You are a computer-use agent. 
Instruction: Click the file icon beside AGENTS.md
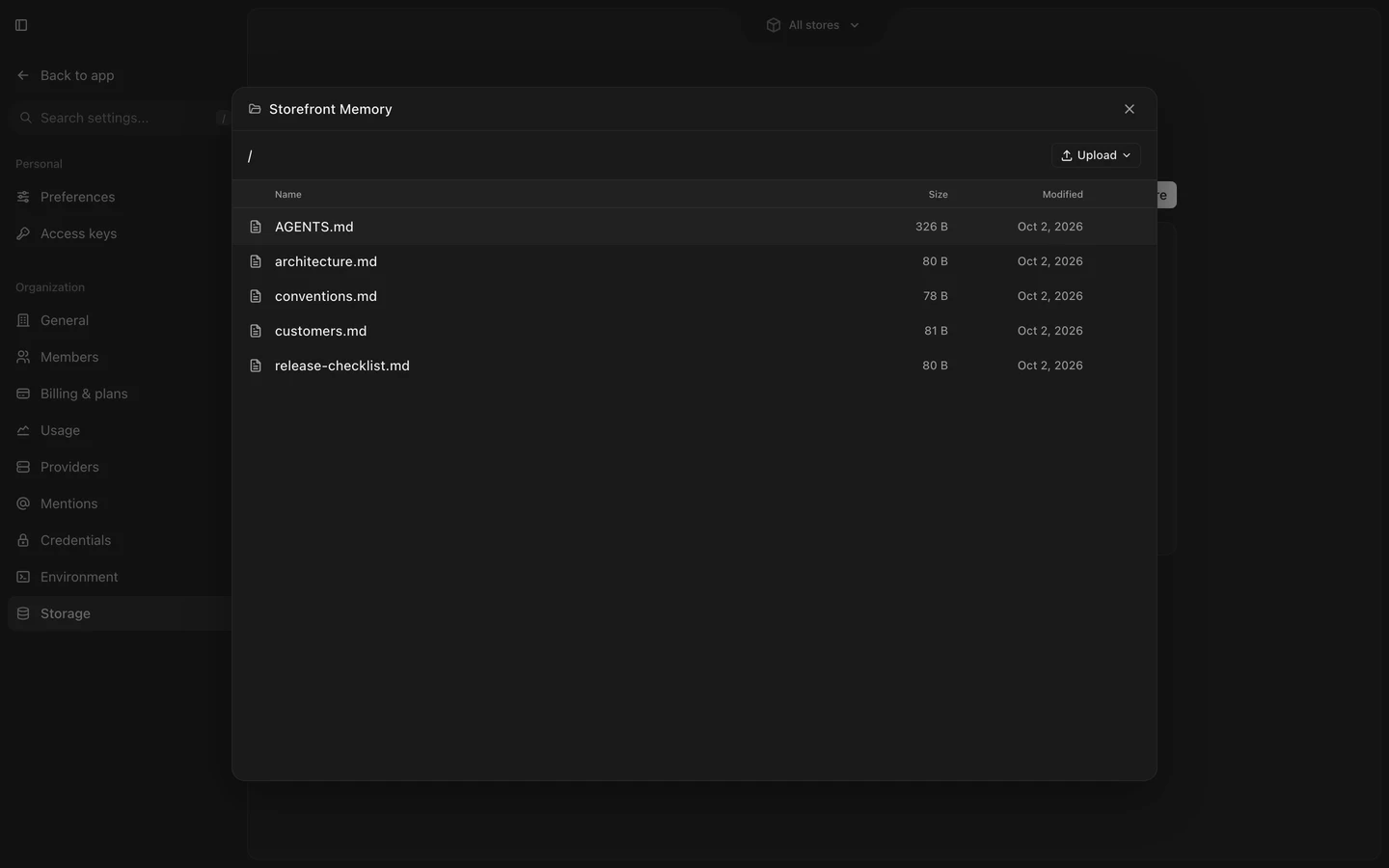click(256, 227)
